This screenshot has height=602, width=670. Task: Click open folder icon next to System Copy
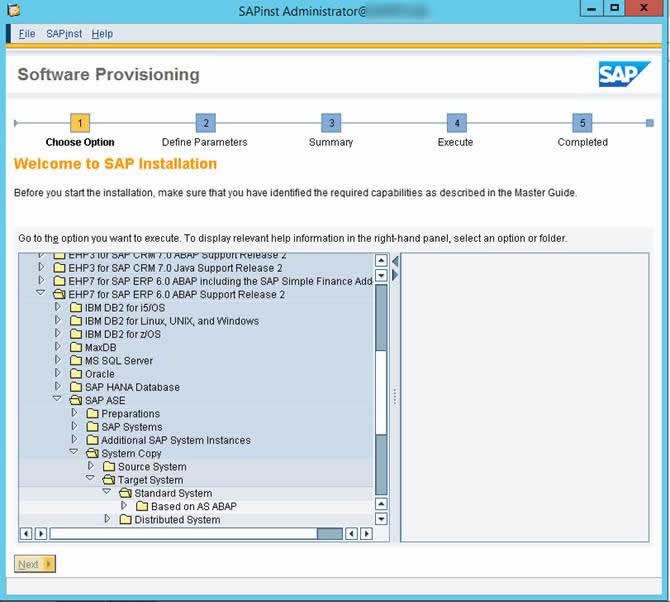click(92, 454)
